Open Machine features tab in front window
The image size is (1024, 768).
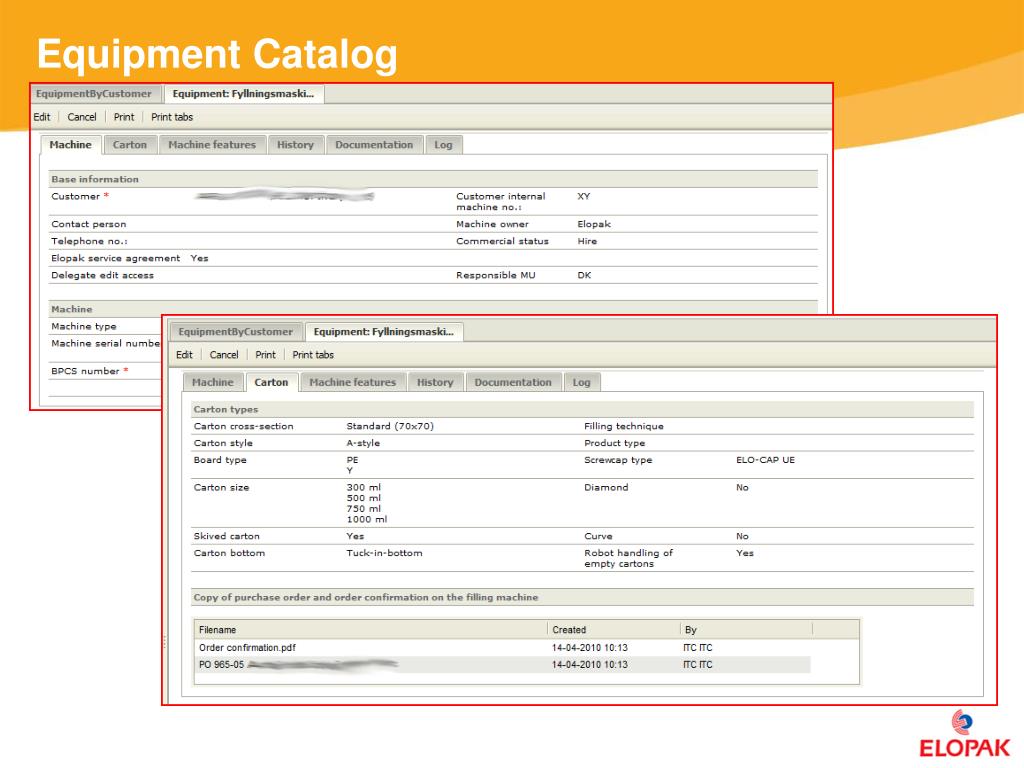353,383
